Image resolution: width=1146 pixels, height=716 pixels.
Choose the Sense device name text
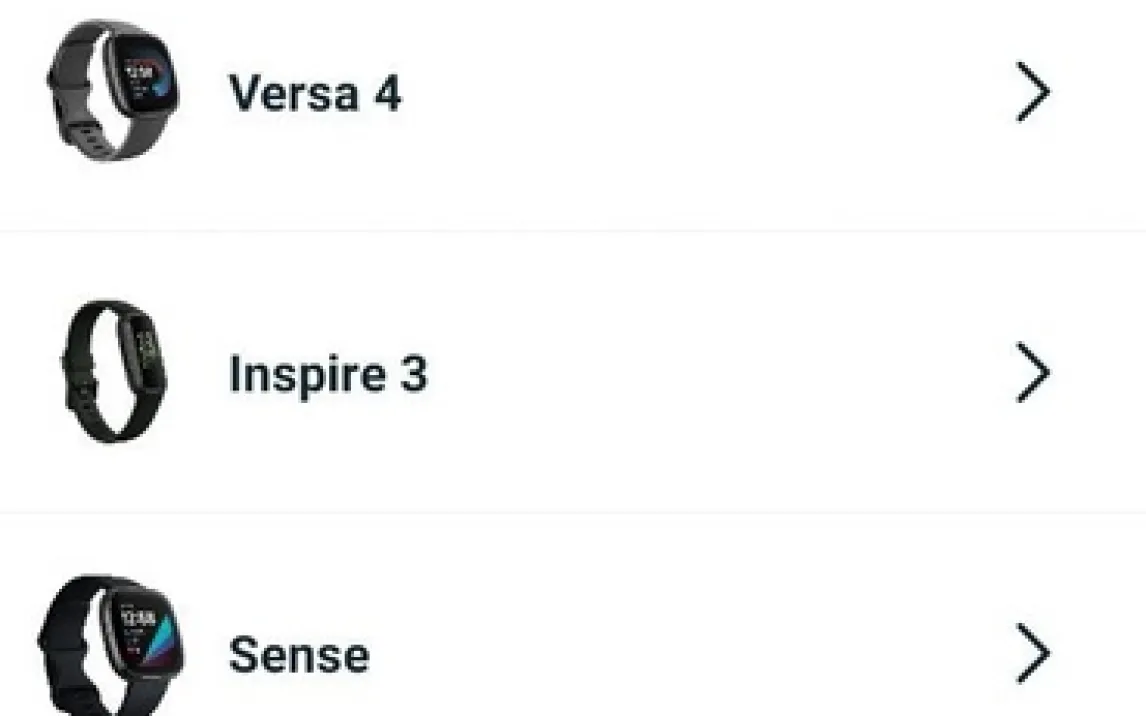[298, 655]
